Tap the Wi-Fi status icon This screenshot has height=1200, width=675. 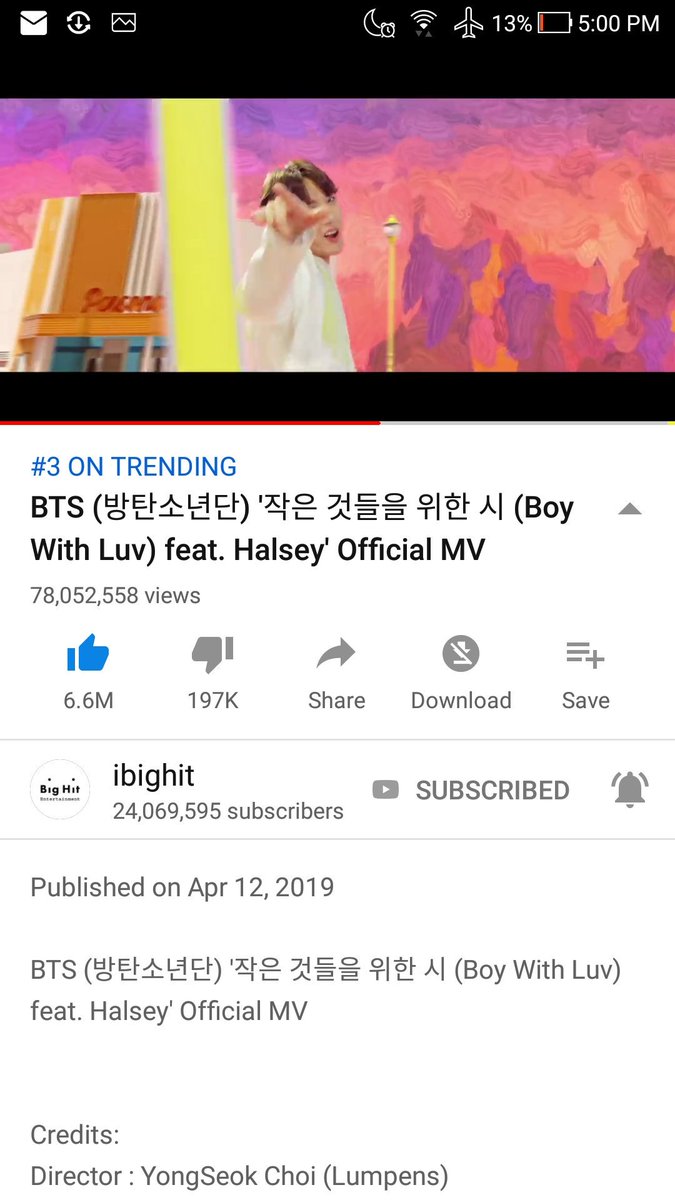[x=424, y=22]
